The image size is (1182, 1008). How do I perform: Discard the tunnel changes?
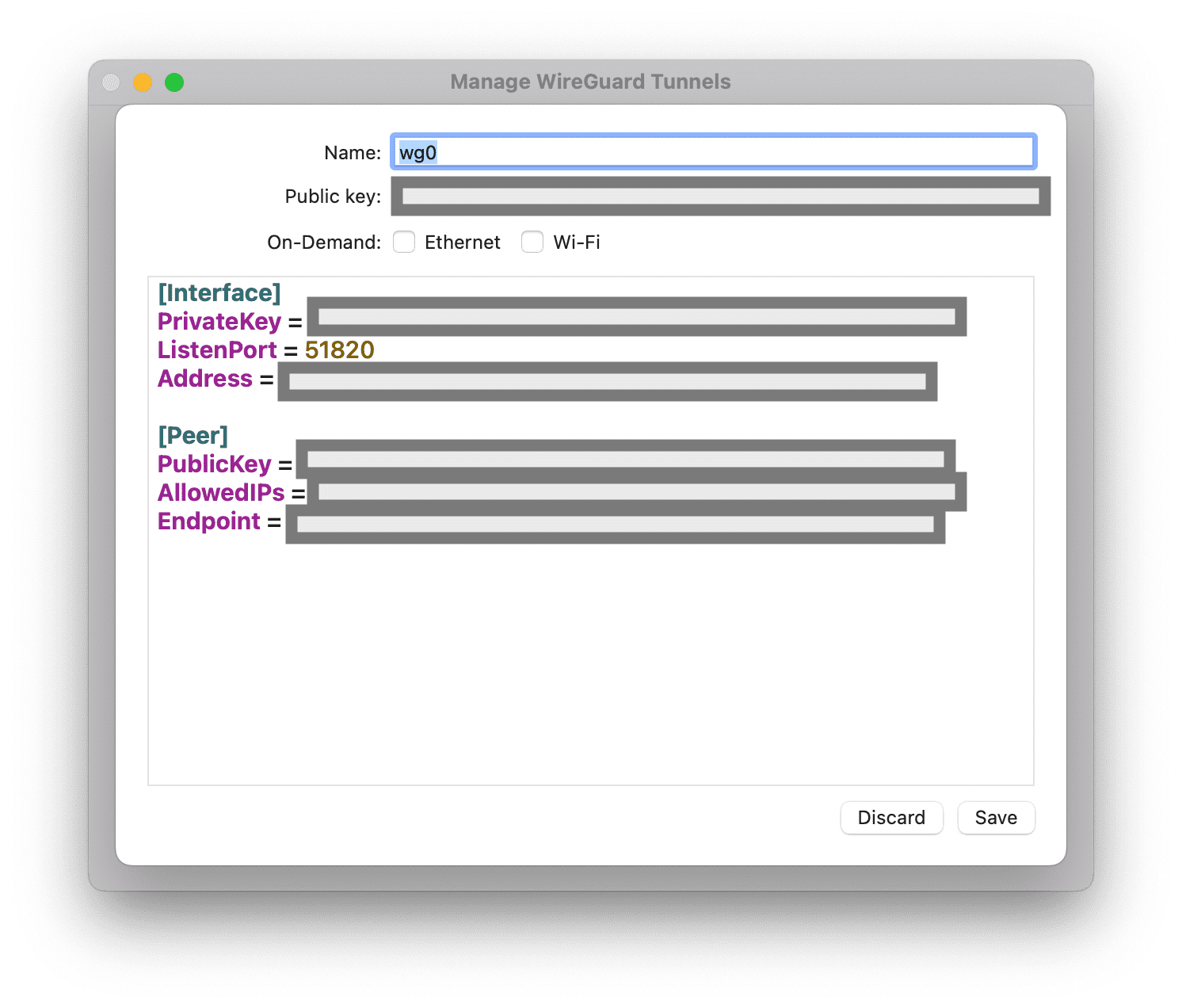(x=891, y=818)
